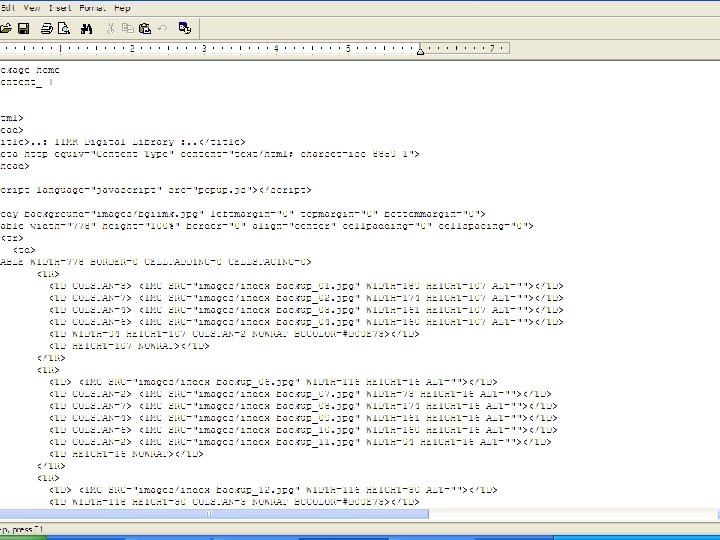Click the status bar help message
The width and height of the screenshot is (720, 540).
coord(22,529)
